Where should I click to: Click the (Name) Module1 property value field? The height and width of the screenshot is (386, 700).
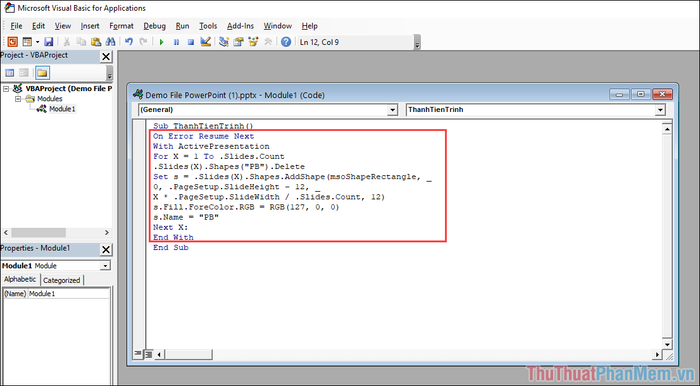tap(69, 294)
